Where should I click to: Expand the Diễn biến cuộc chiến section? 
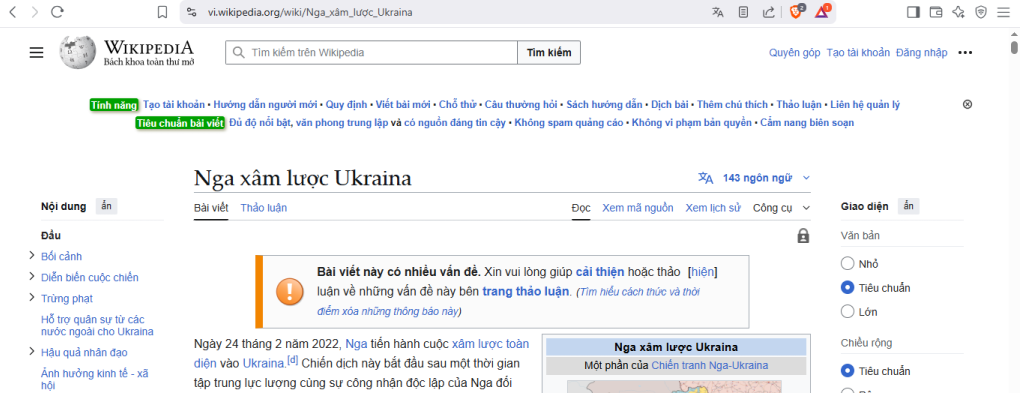(32, 277)
